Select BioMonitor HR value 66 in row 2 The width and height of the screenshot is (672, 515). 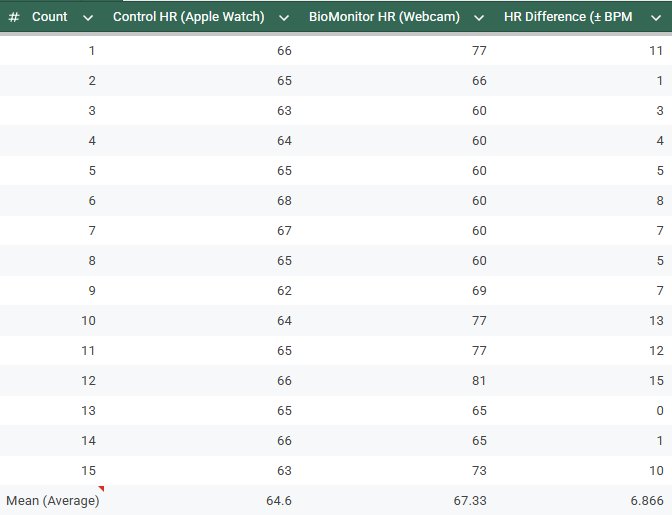[479, 81]
